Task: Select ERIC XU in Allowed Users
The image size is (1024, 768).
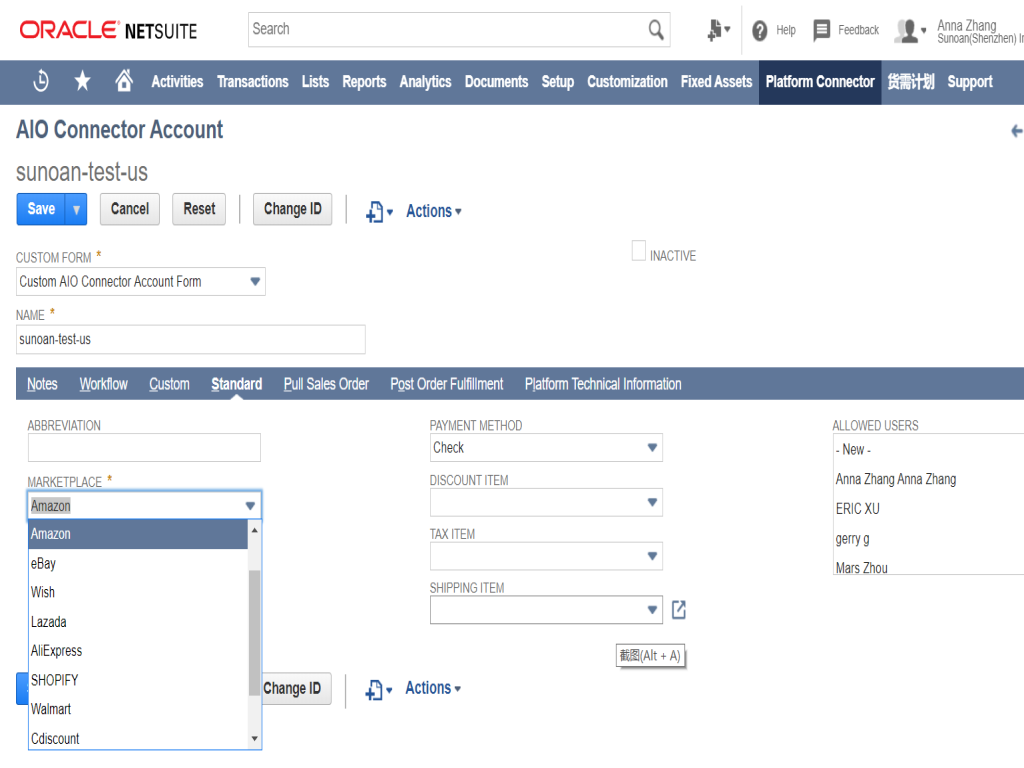Action: 857,509
